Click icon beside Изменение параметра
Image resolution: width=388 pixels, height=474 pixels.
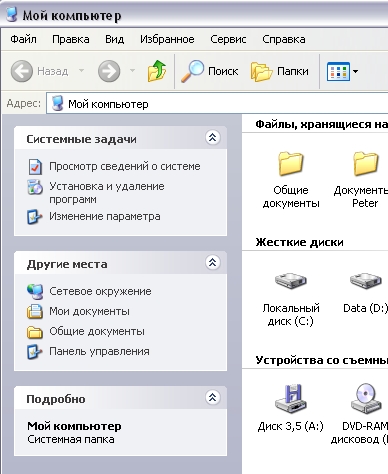coord(35,217)
